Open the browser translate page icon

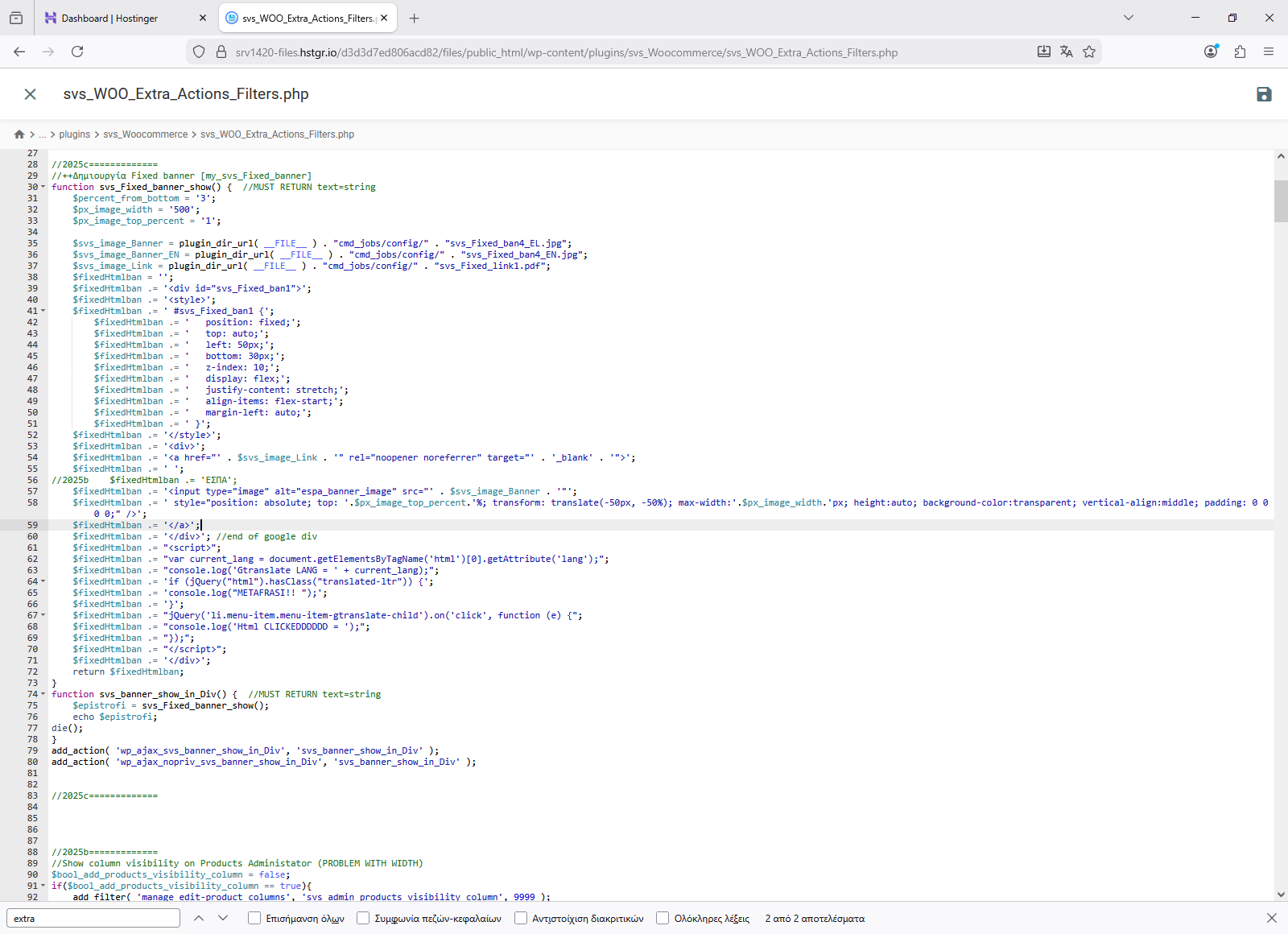click(x=1067, y=52)
